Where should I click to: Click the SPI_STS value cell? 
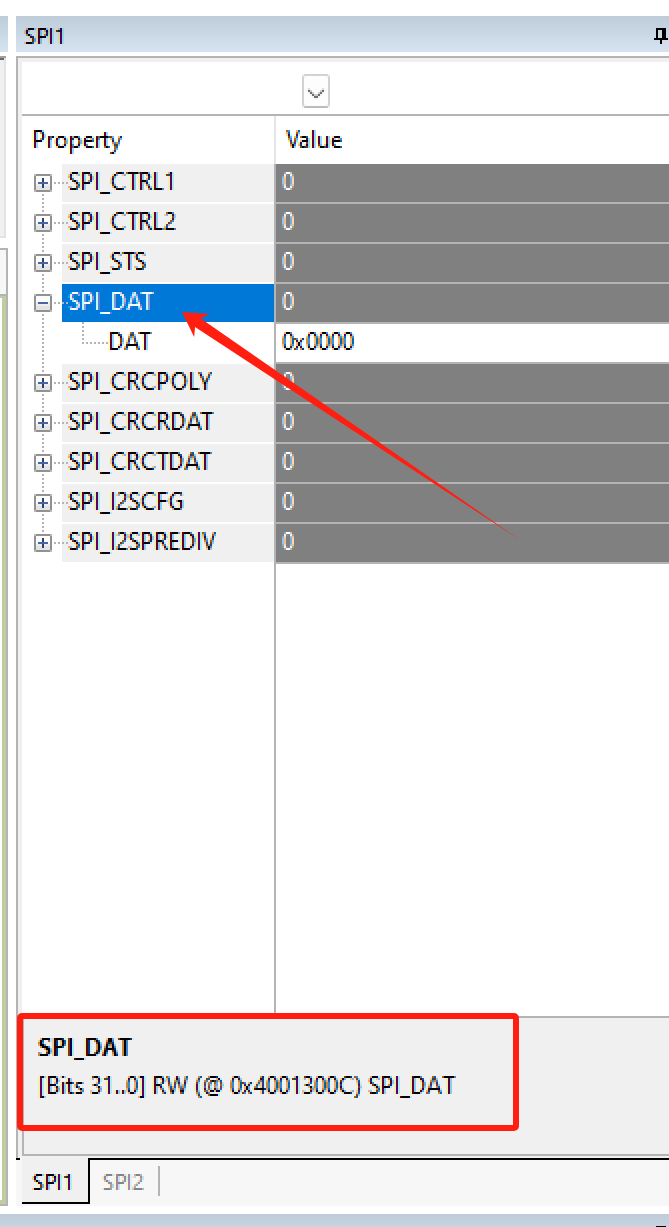pyautogui.click(x=472, y=262)
